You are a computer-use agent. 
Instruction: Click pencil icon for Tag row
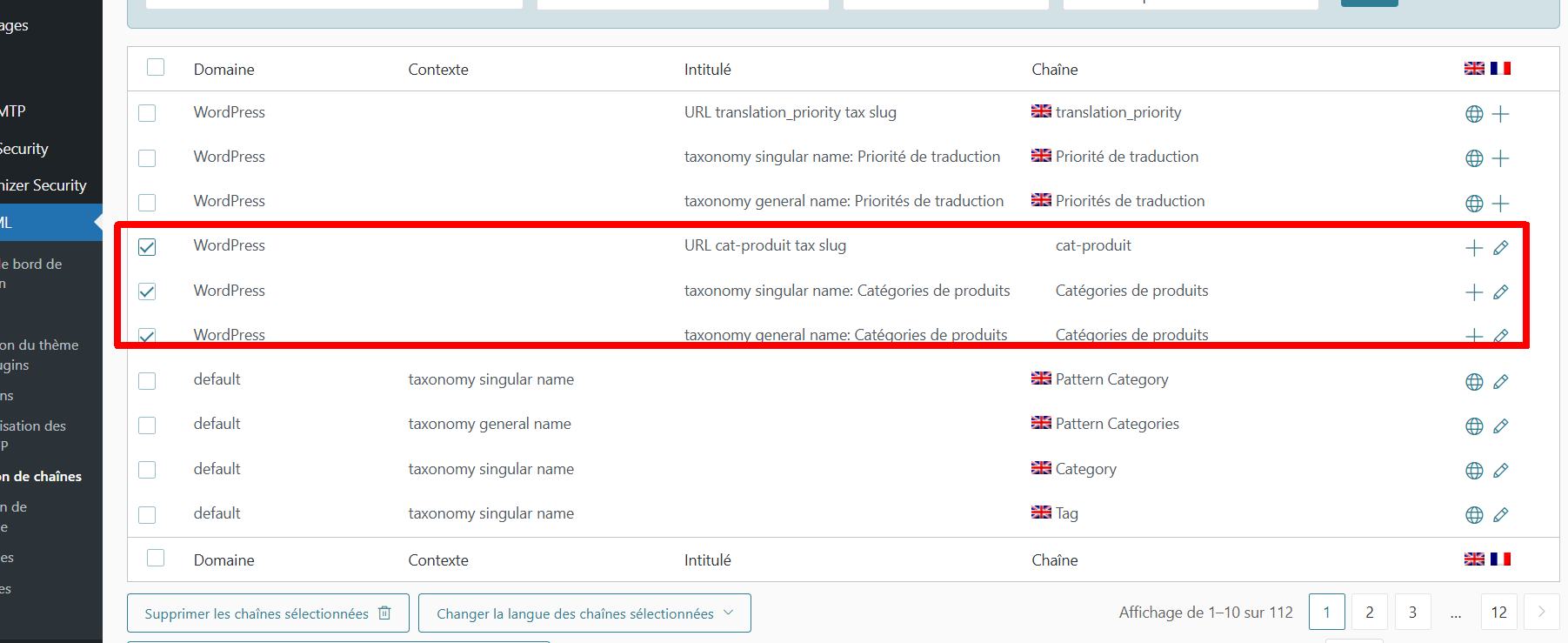1500,515
